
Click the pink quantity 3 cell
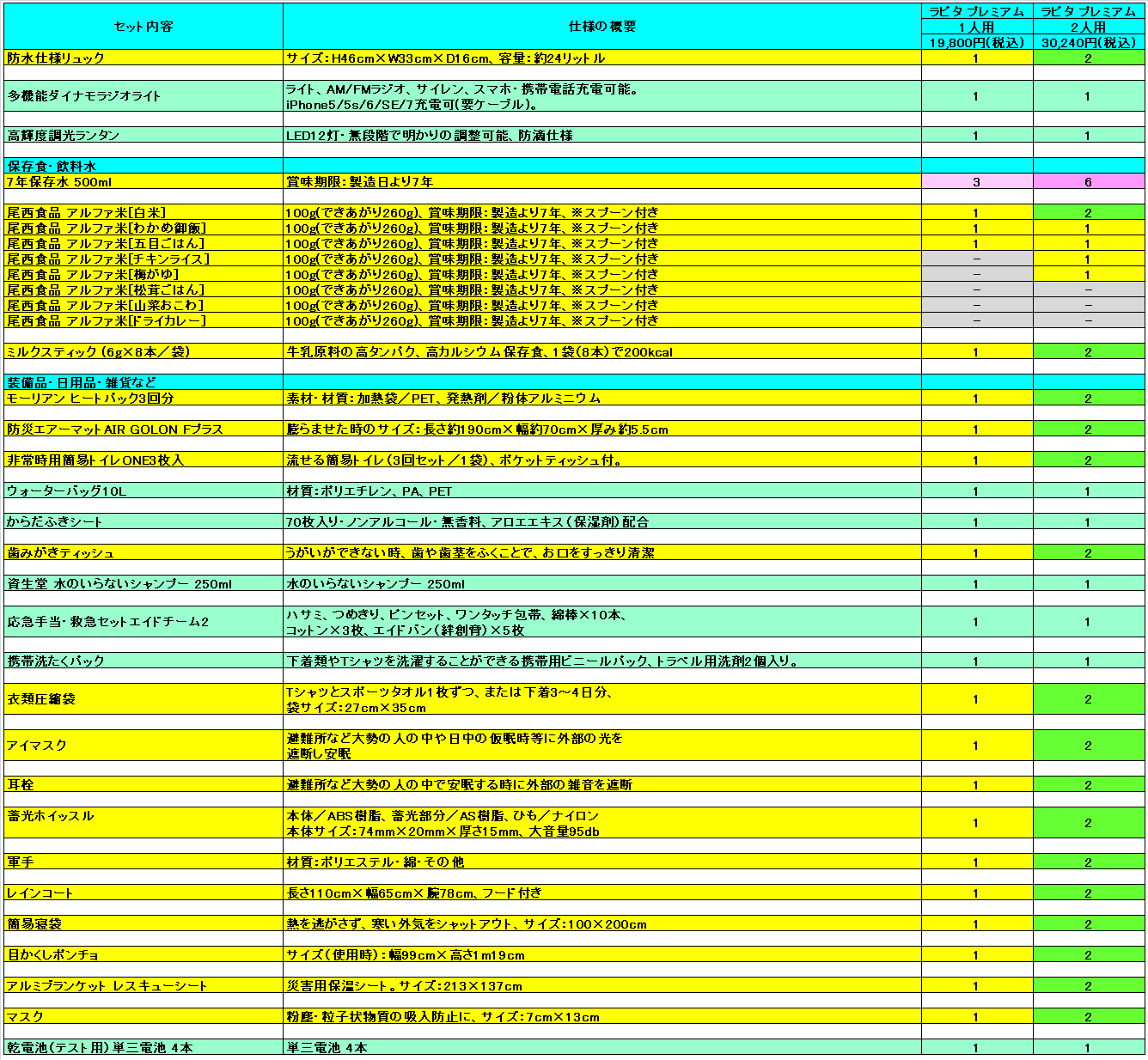[977, 182]
